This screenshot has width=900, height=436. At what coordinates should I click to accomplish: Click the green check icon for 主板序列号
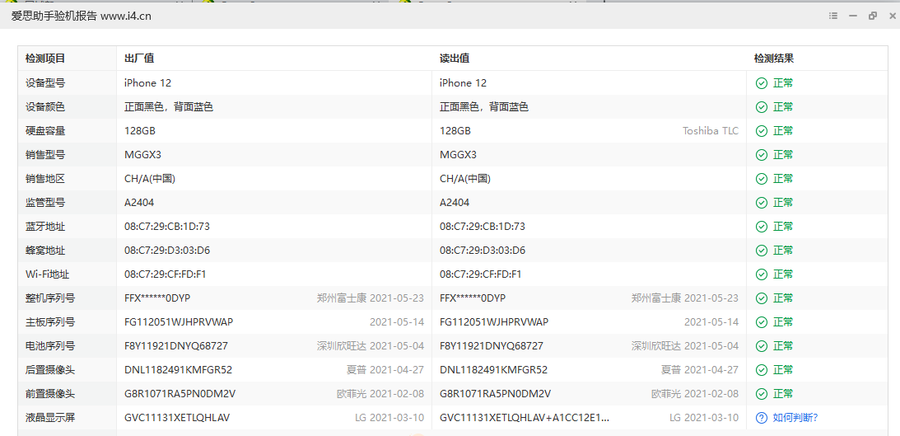tap(761, 322)
